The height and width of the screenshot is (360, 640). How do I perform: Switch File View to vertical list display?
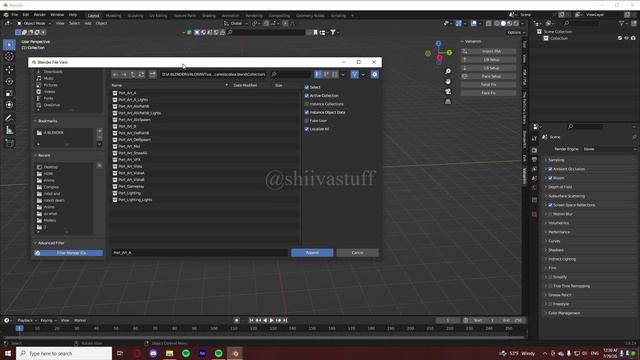[x=318, y=74]
